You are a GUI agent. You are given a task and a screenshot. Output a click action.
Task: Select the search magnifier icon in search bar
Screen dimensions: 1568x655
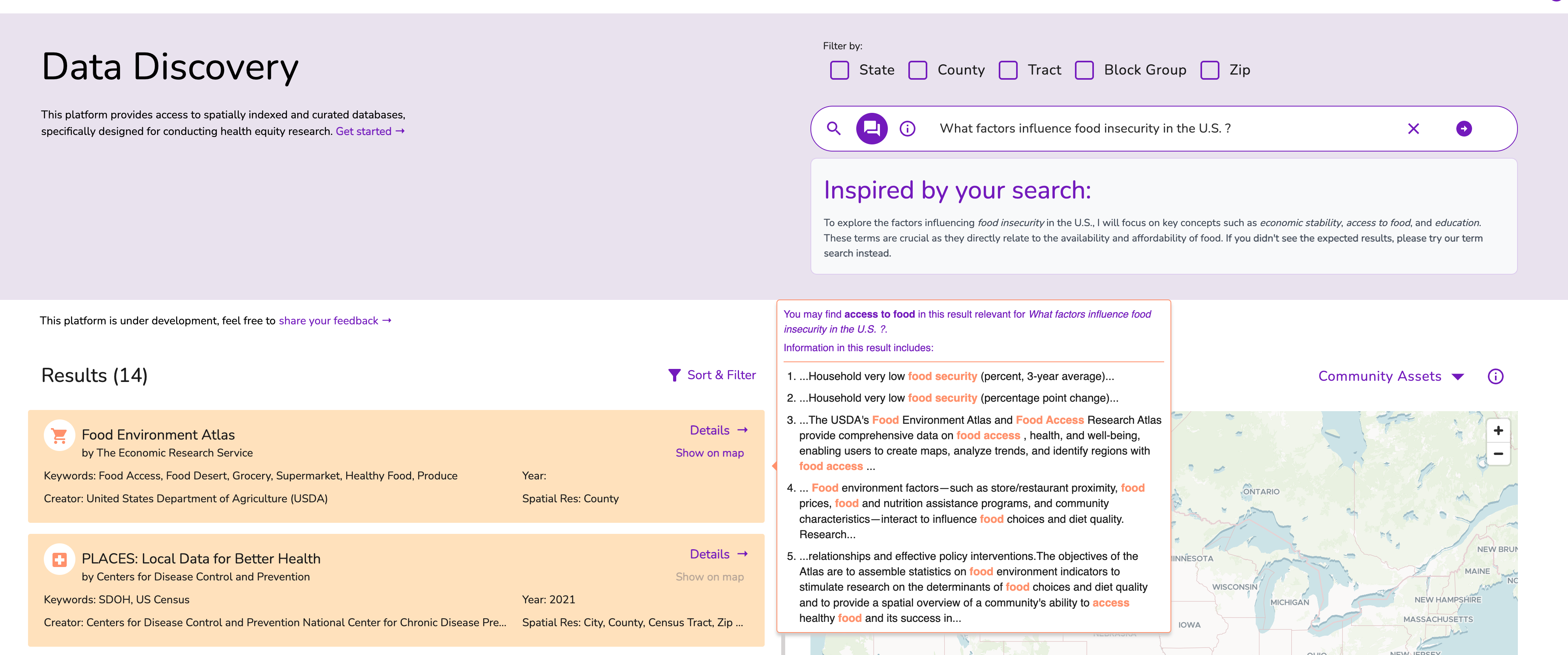[x=834, y=128]
